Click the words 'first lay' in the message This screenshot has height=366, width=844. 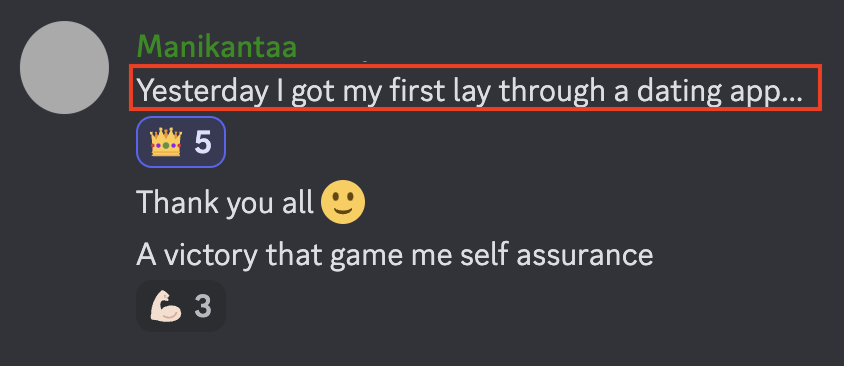click(436, 92)
